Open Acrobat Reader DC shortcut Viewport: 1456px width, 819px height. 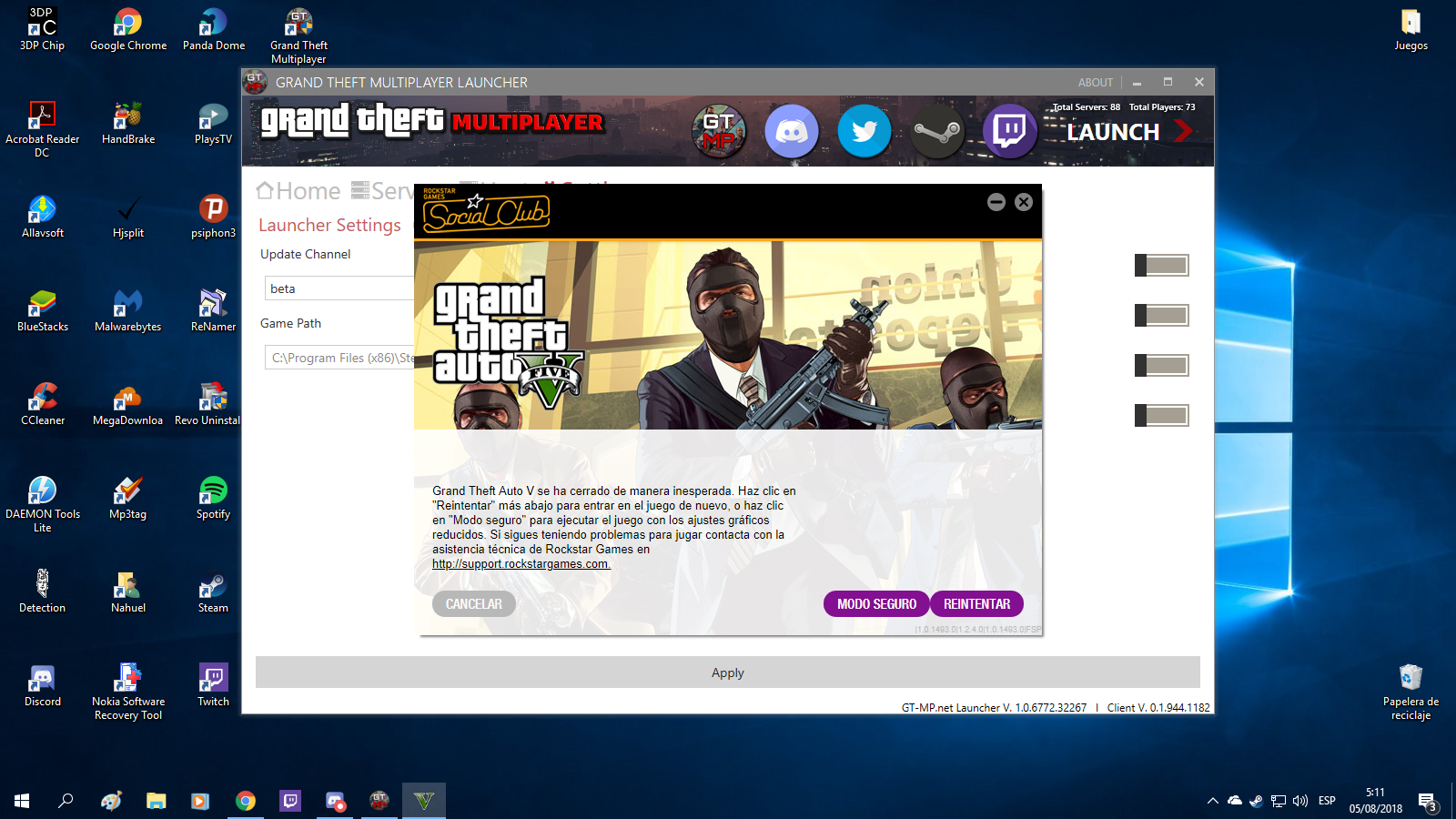pos(43,129)
